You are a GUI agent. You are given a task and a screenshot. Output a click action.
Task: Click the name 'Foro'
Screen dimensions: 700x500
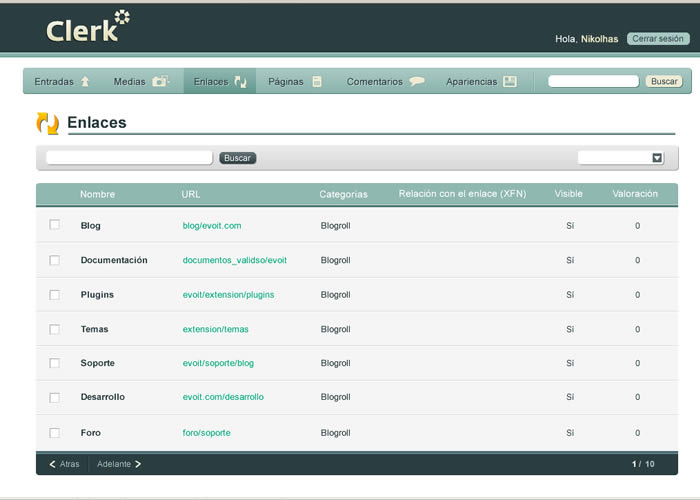[x=91, y=433]
